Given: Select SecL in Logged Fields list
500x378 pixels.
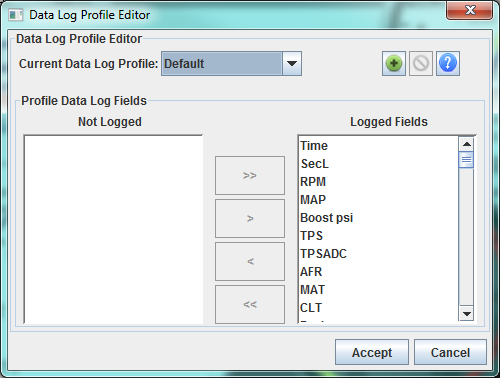Looking at the screenshot, I should click(x=379, y=164).
